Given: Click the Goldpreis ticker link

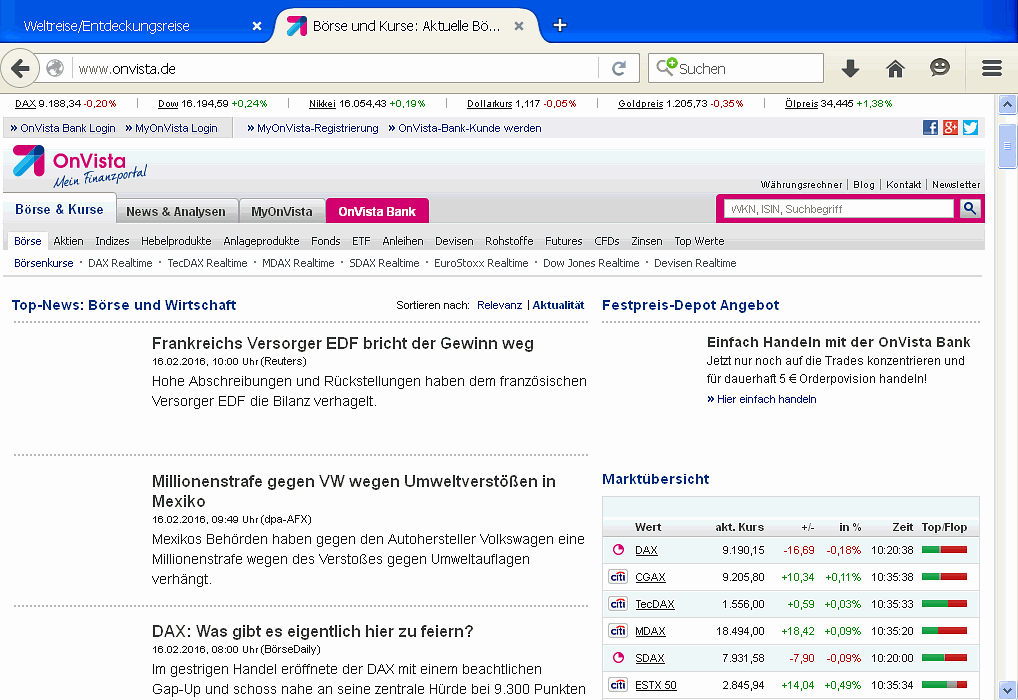Looking at the screenshot, I should coord(640,103).
